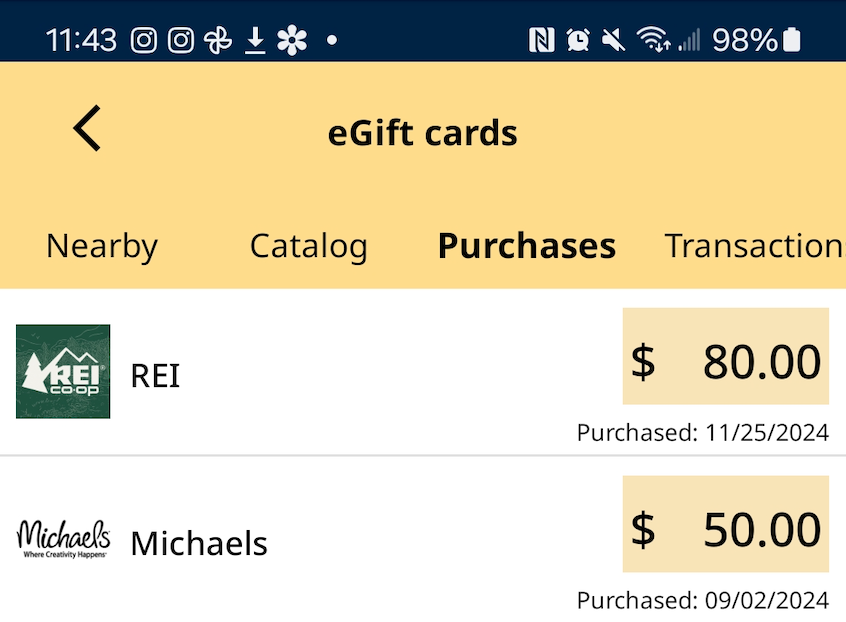
Task: Tap the second Instagram notification icon
Action: point(181,40)
